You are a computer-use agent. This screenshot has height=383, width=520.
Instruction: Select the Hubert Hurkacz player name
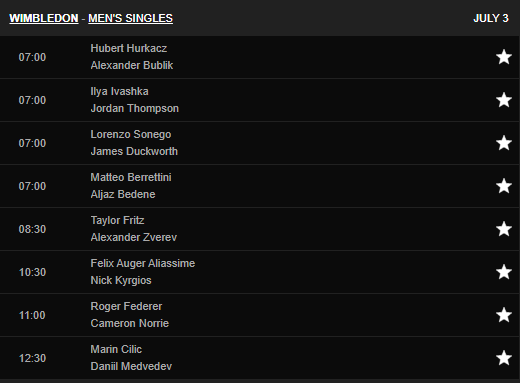click(x=129, y=48)
